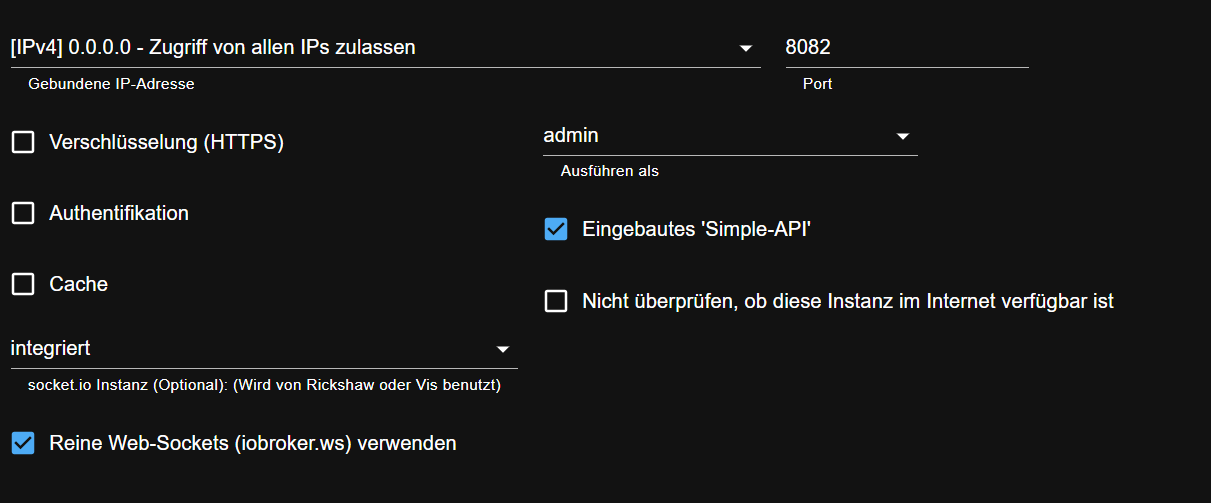Click the 'Nicht überprüfen, ob diese Instanz' label

pos(847,301)
